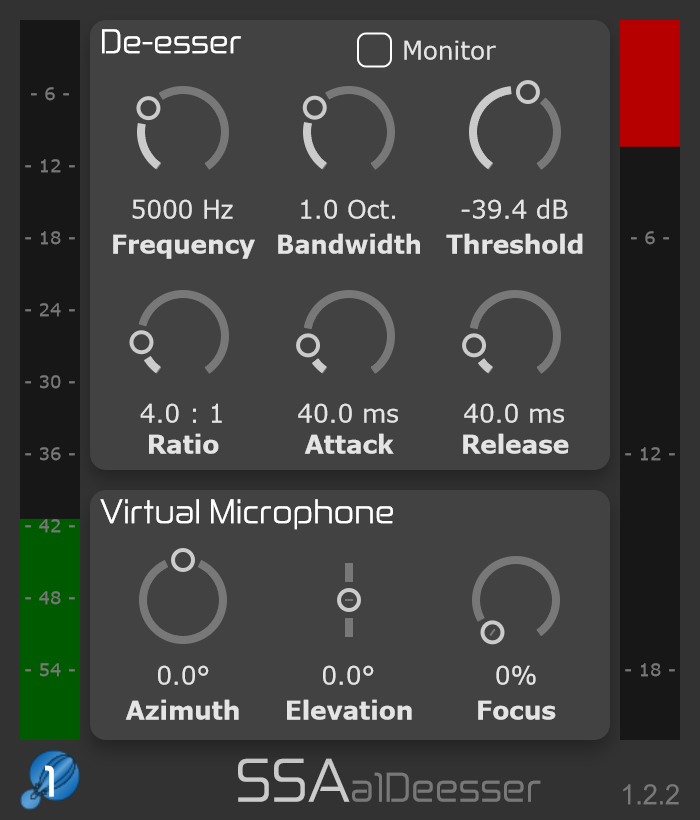Screen dimensions: 700x820
Task: Click the 40.0 ms Attack value
Action: tap(348, 414)
